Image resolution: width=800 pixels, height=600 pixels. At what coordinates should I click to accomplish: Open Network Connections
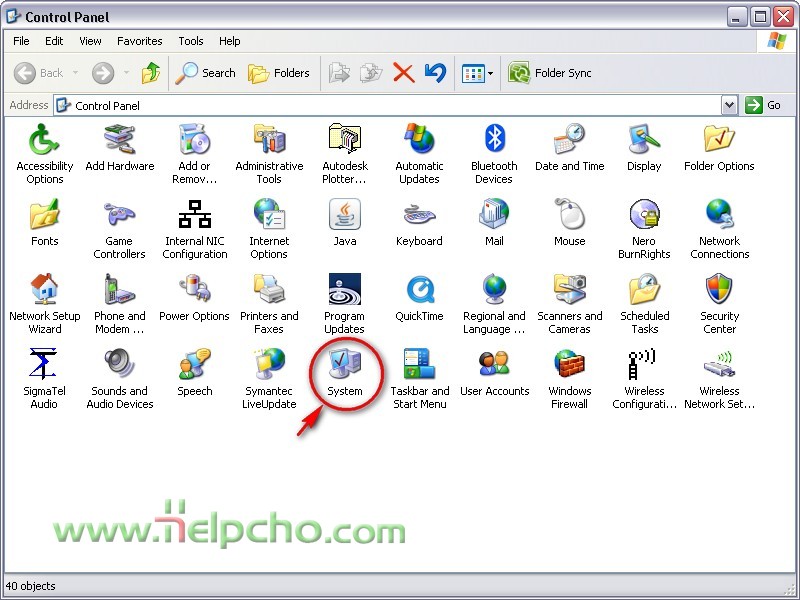click(x=719, y=229)
